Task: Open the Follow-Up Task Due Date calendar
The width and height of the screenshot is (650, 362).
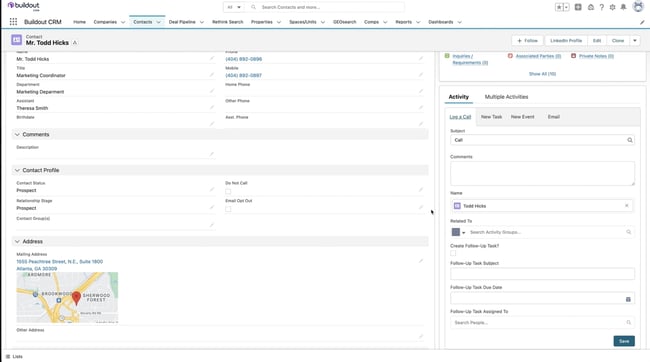Action: point(628,299)
